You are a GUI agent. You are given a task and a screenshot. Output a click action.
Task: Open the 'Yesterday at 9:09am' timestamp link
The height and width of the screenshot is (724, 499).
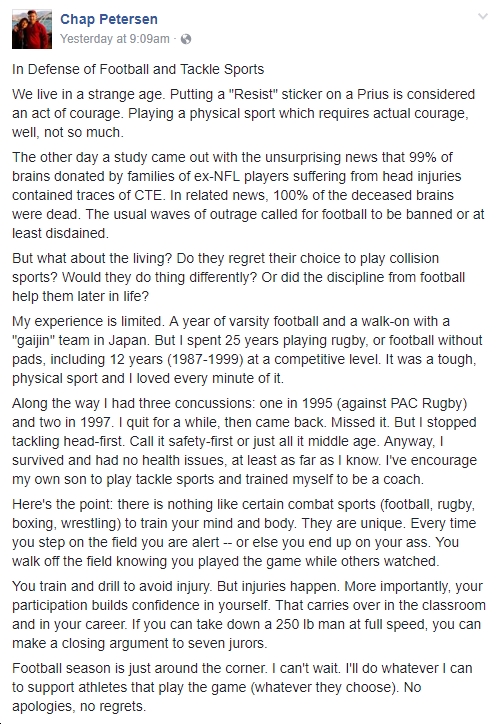point(115,39)
